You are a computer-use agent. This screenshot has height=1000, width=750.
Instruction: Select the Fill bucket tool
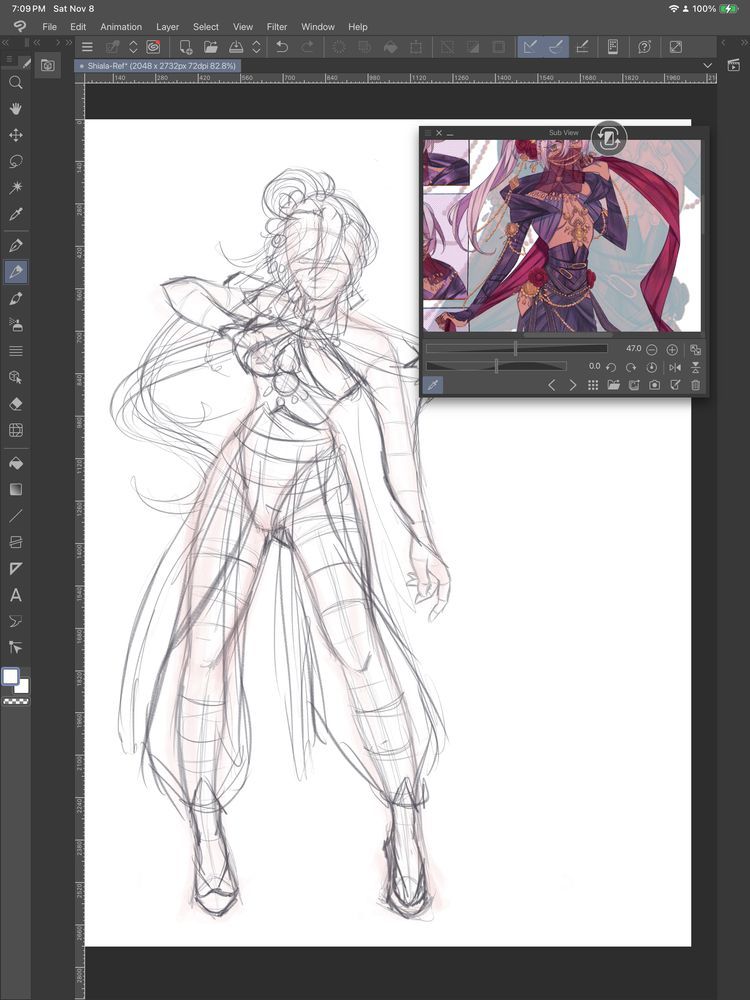(x=16, y=463)
